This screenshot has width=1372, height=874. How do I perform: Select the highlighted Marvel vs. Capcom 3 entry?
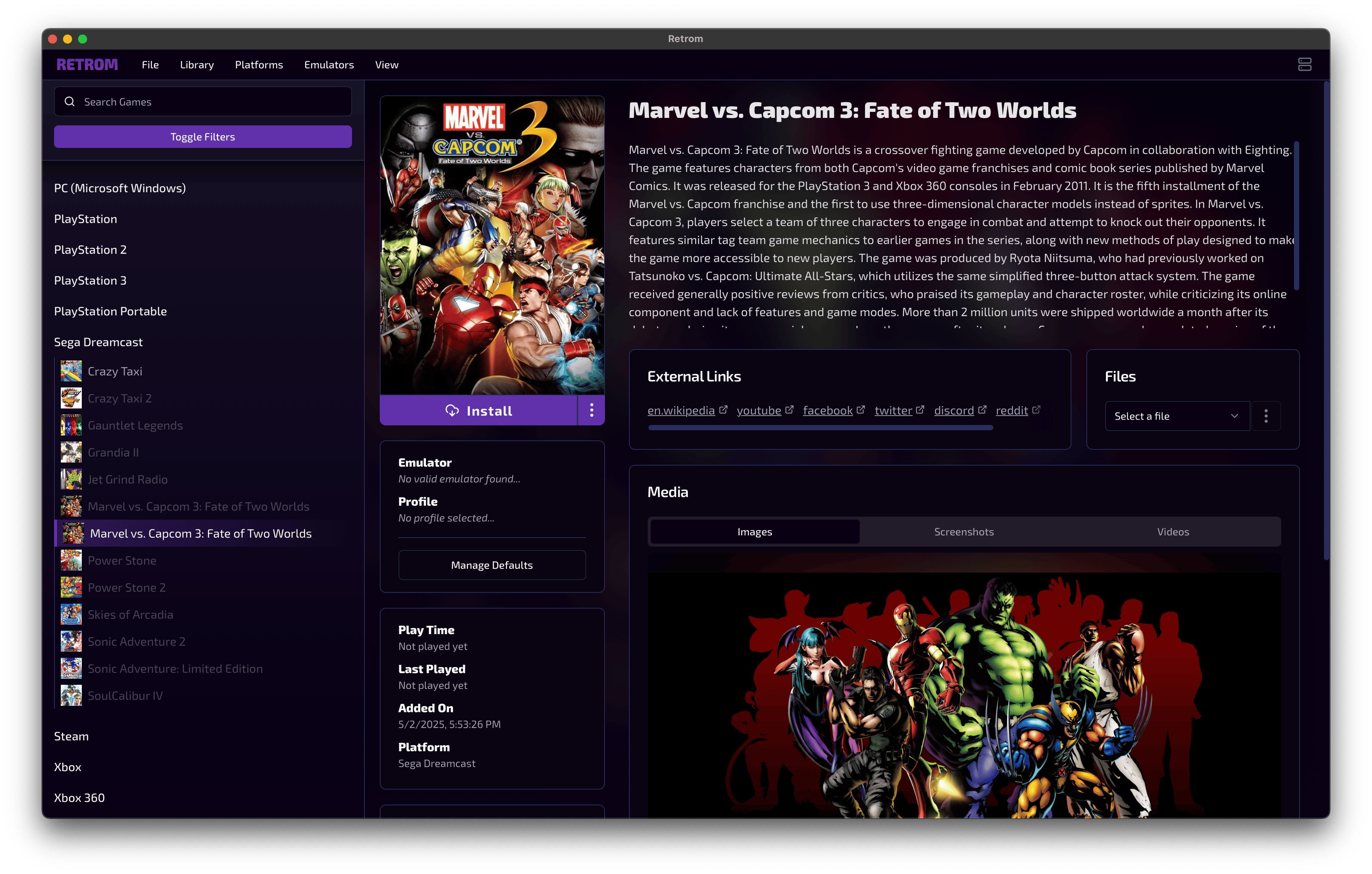203,533
